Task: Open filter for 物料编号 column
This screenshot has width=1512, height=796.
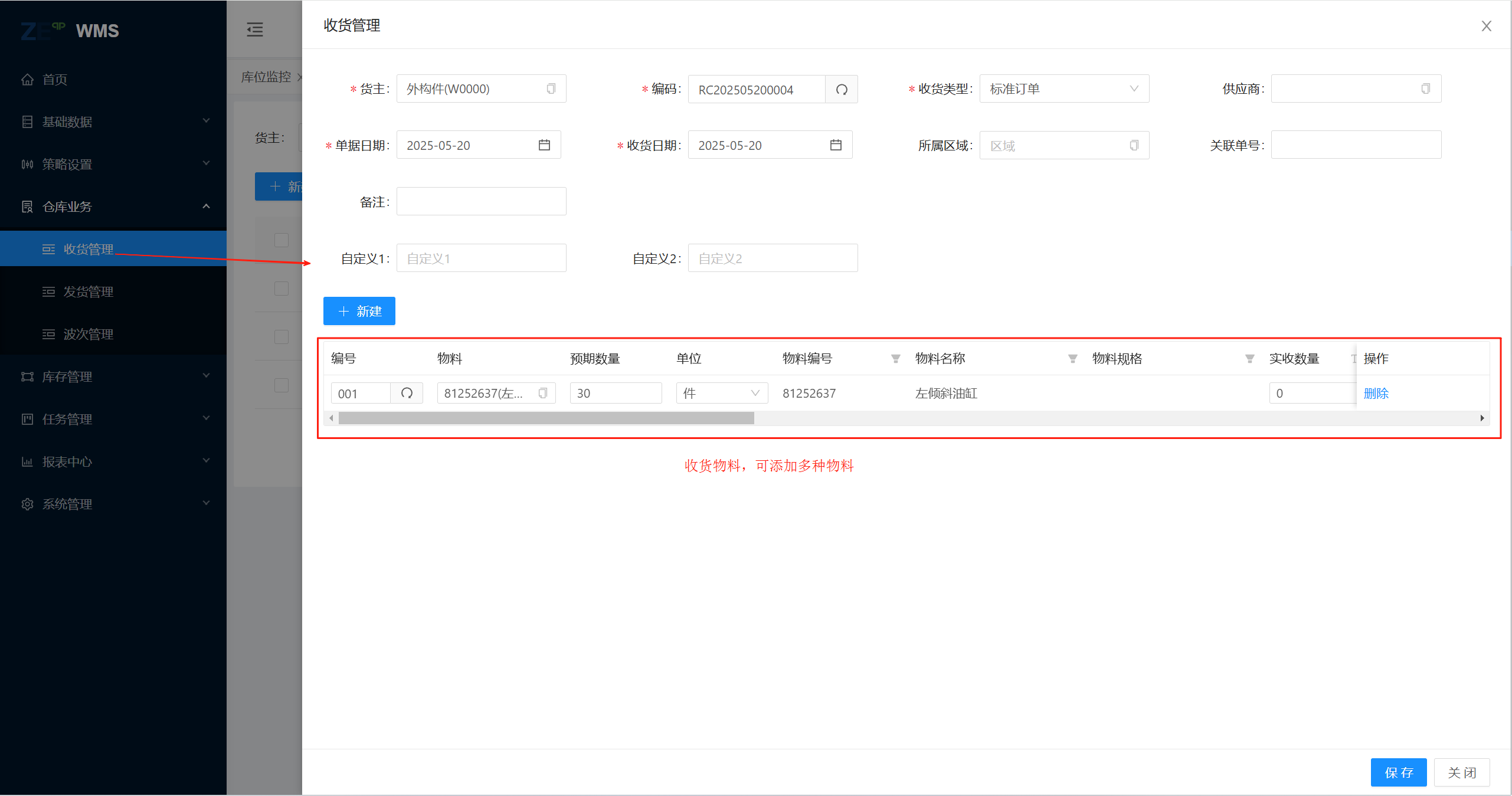Action: point(895,359)
